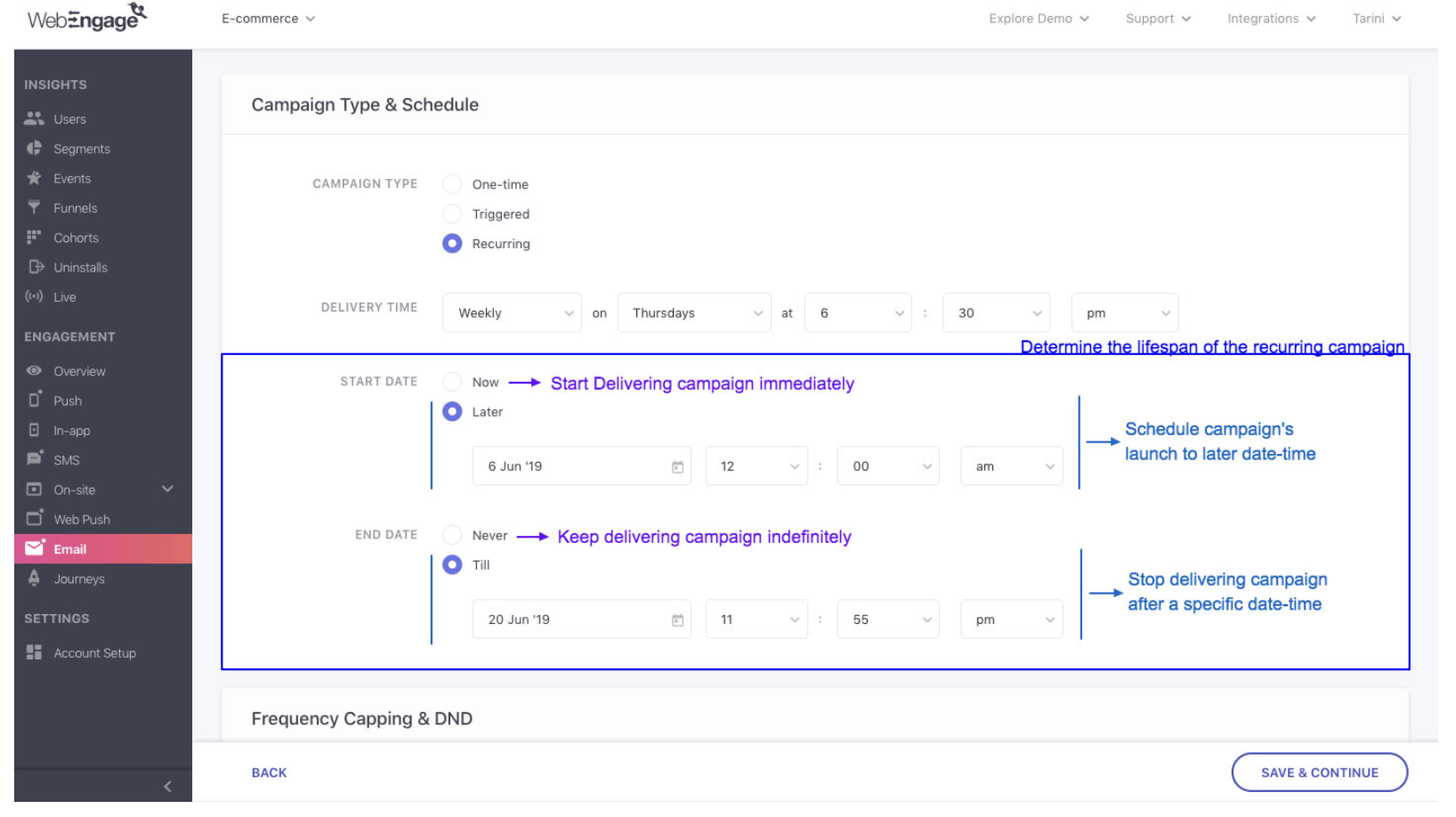Image resolution: width=1456 pixels, height=817 pixels.
Task: Open Segments via its pie icon
Action: tap(34, 149)
